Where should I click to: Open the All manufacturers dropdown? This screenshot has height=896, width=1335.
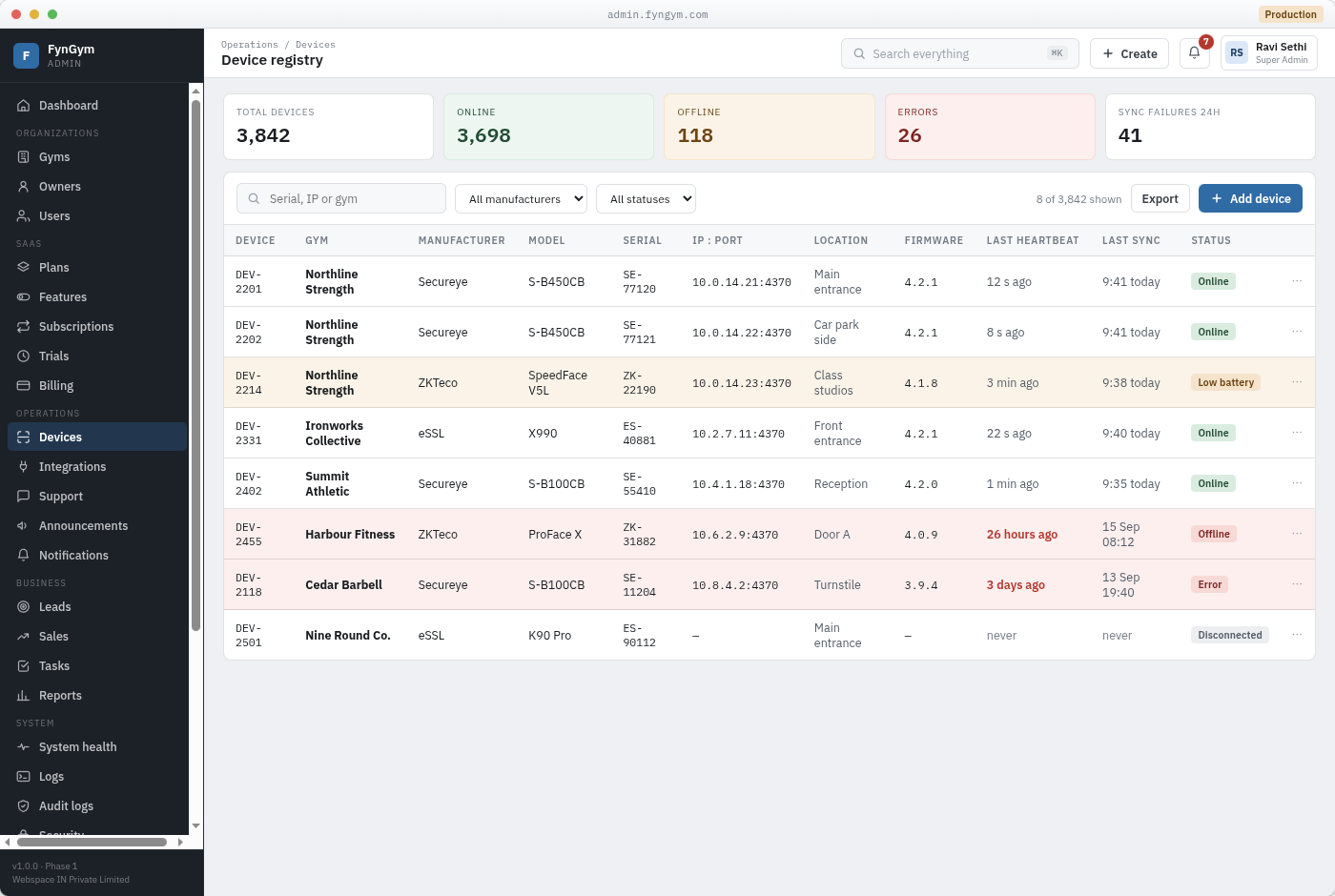coord(521,198)
